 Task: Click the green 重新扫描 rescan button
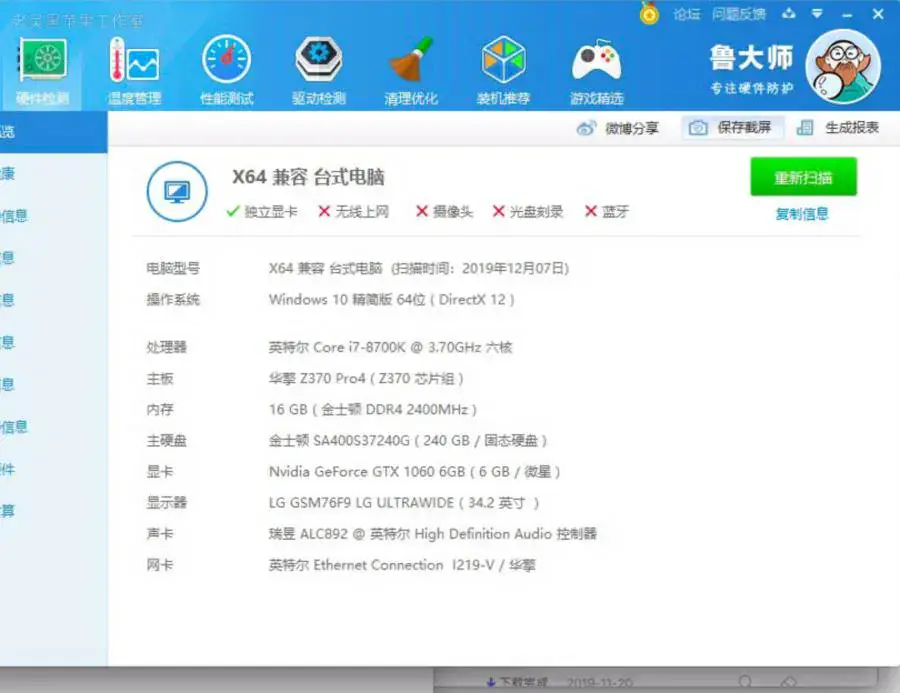point(803,177)
